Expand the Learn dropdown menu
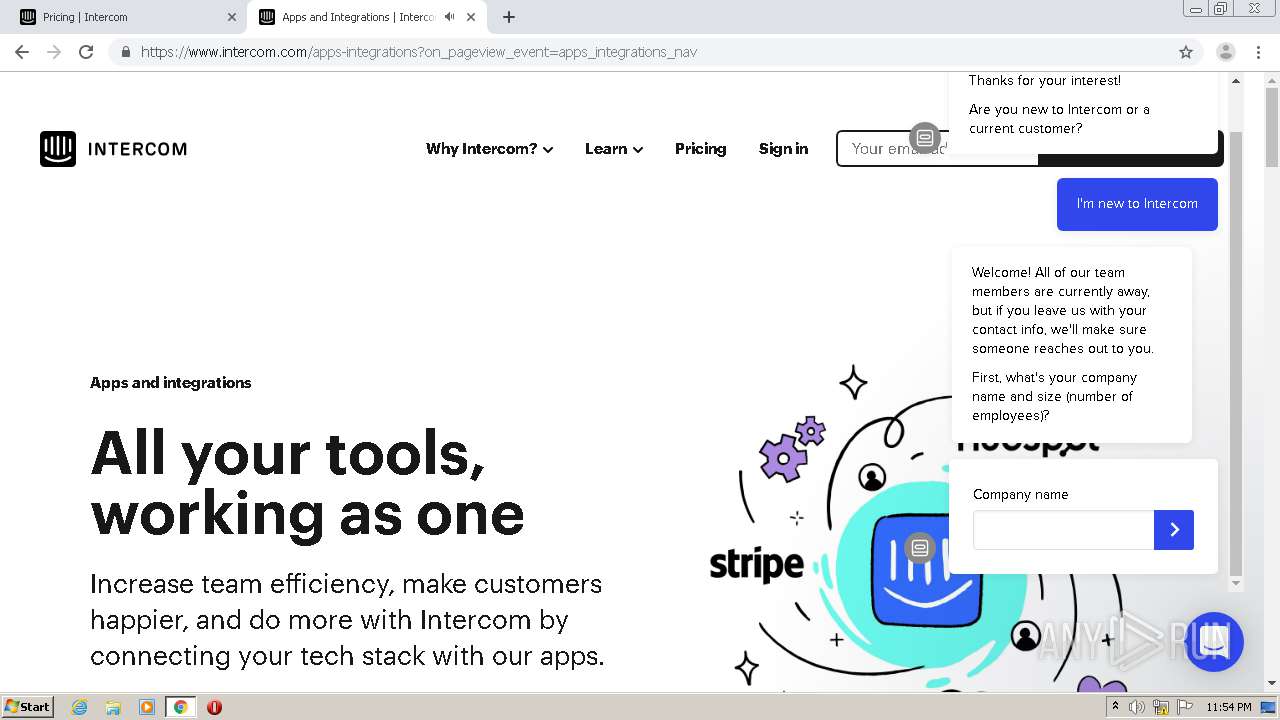The width and height of the screenshot is (1280, 720). (614, 149)
